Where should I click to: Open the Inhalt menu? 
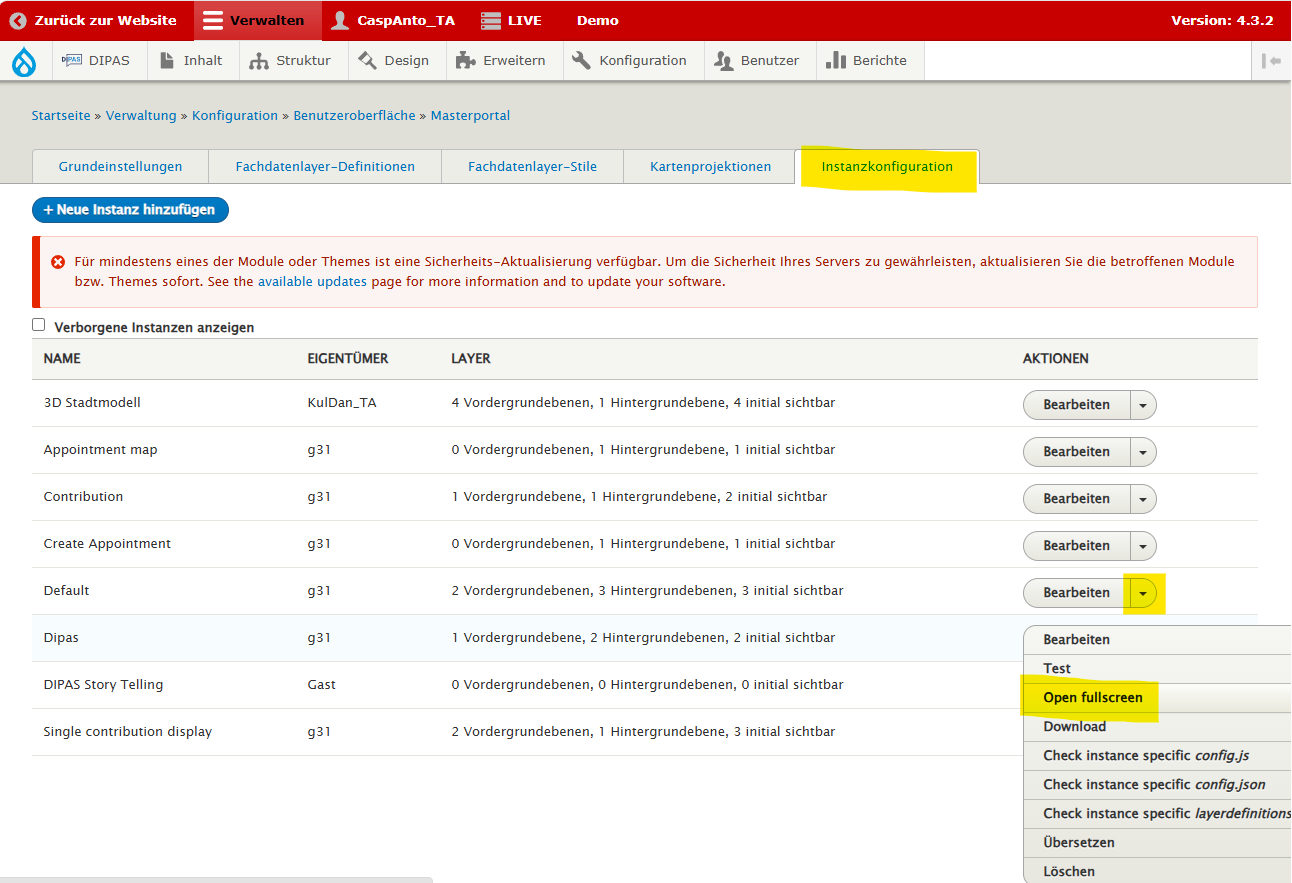[x=191, y=60]
